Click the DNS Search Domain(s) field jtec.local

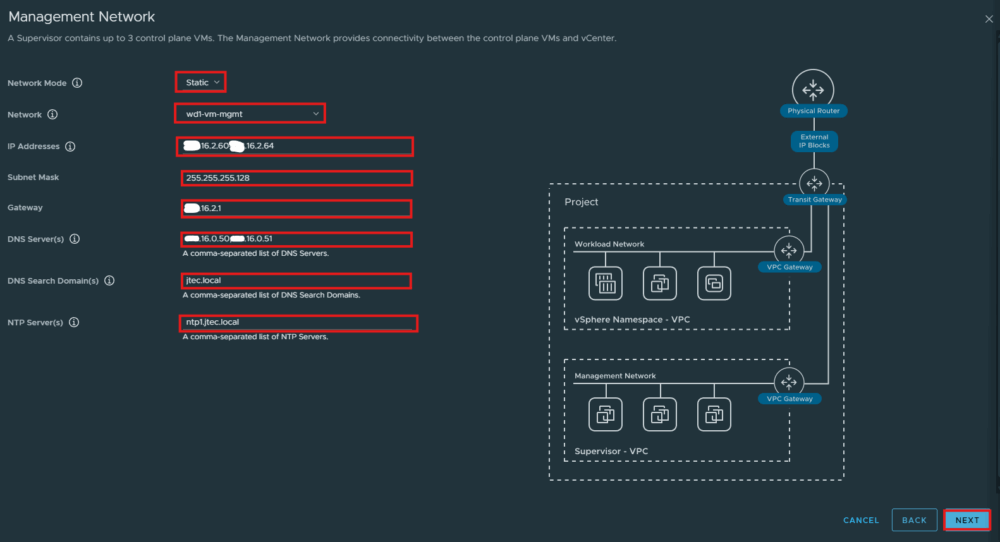[297, 281]
